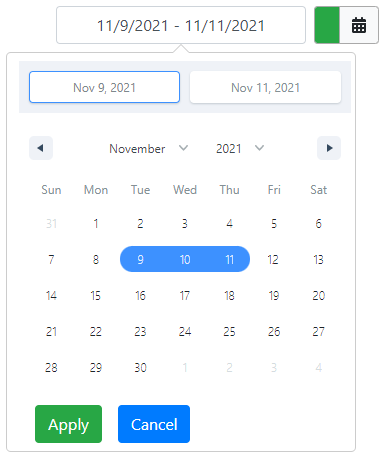Choose November 13 on the calendar

[x=319, y=259]
